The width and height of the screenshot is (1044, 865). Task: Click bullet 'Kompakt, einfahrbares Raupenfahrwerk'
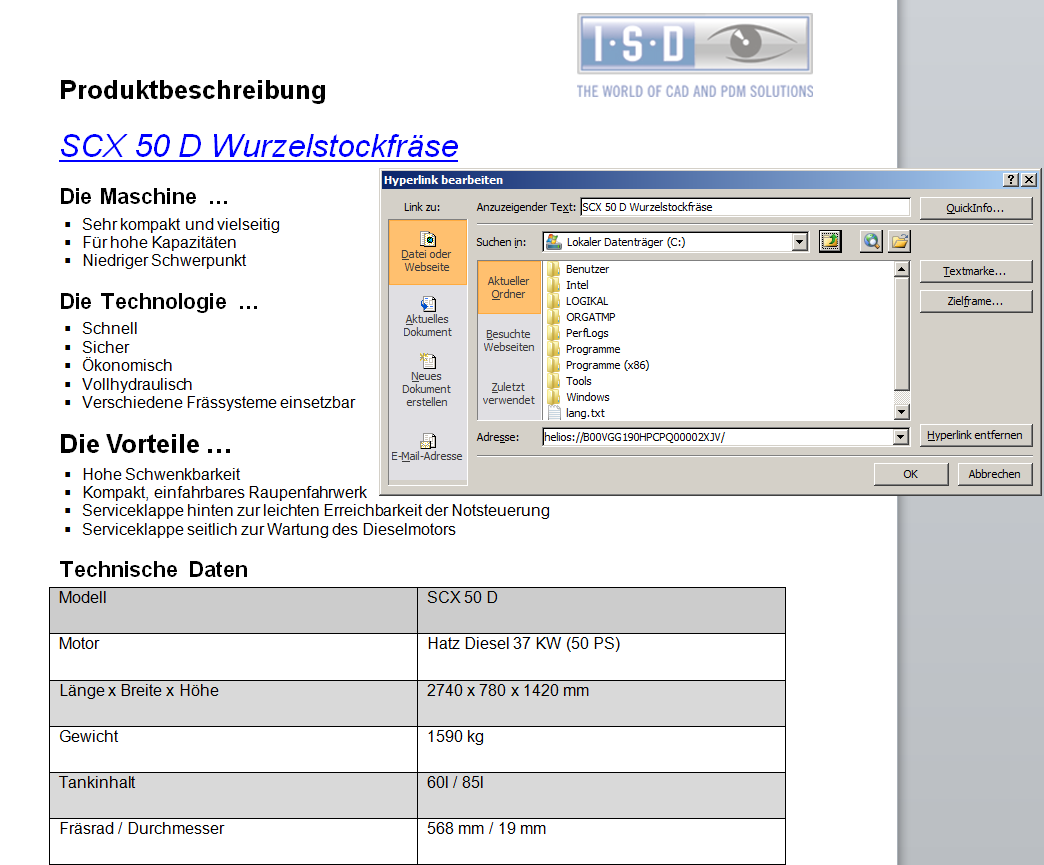pos(224,492)
